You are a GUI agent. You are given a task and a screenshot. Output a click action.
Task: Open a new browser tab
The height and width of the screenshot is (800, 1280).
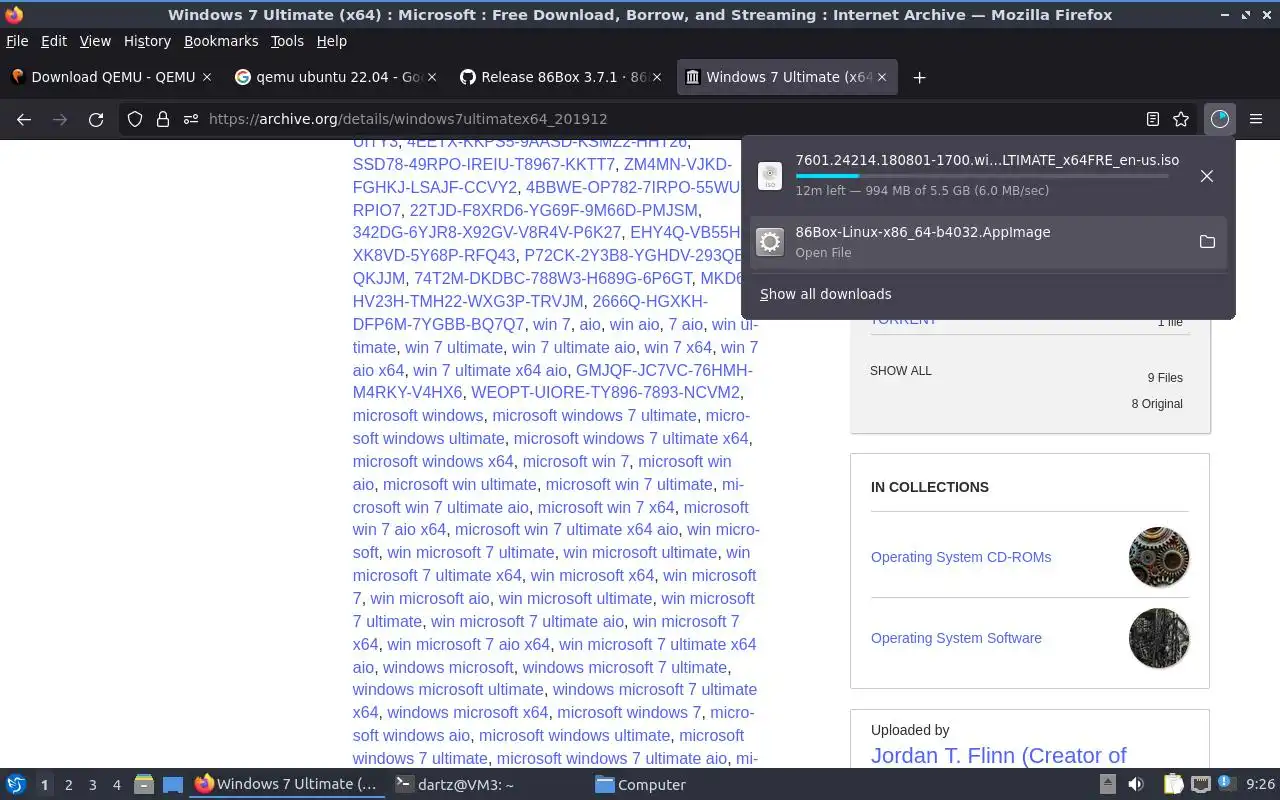(919, 77)
